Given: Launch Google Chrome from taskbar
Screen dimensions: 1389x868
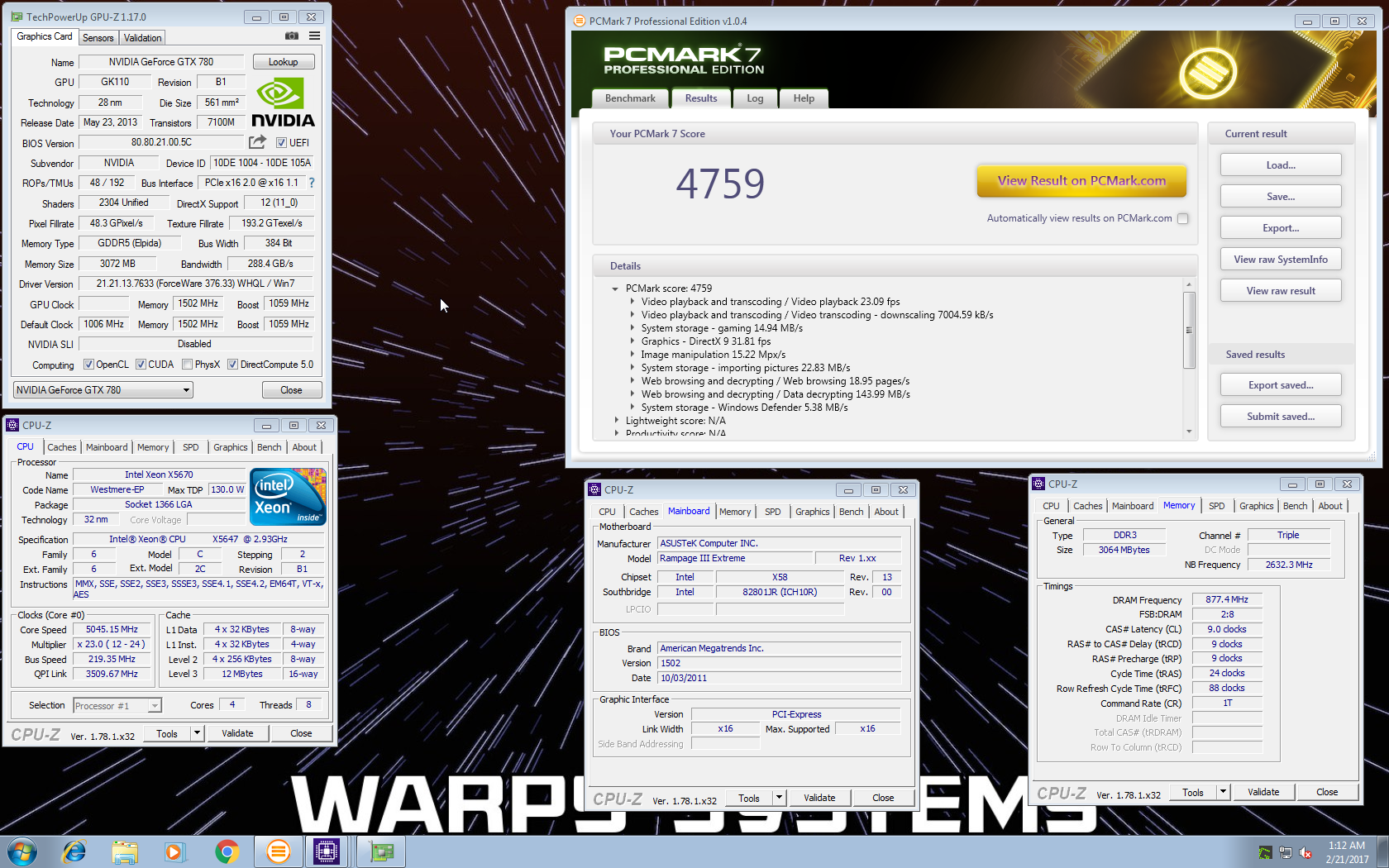Looking at the screenshot, I should click(227, 851).
